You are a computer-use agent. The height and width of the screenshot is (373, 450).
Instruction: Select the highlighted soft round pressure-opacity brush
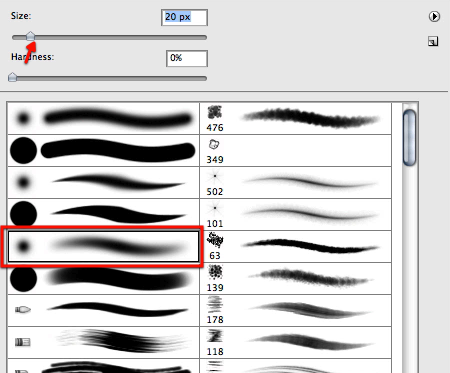point(103,247)
